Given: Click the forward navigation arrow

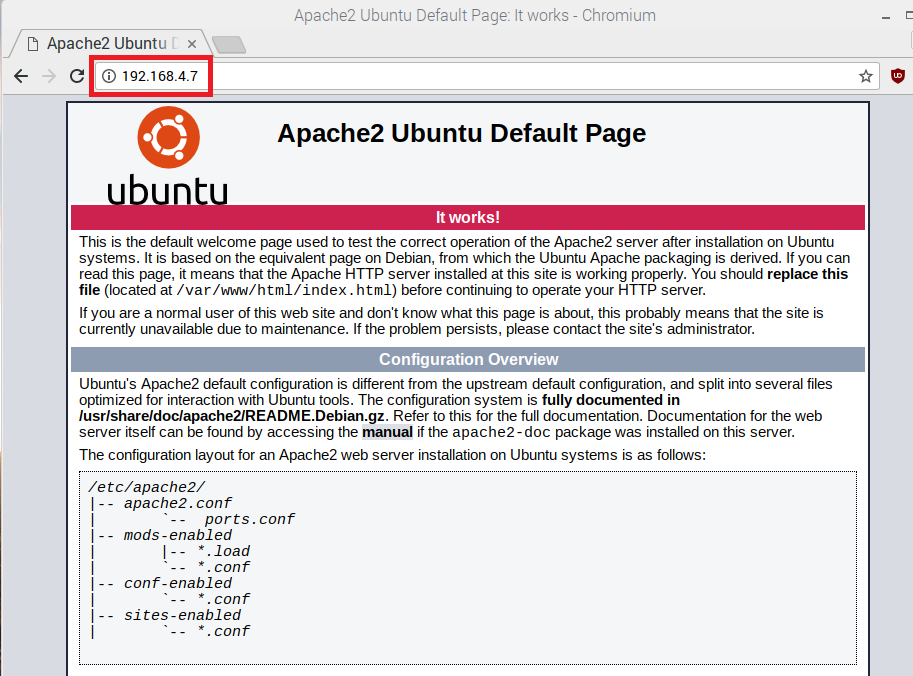Looking at the screenshot, I should 49,76.
